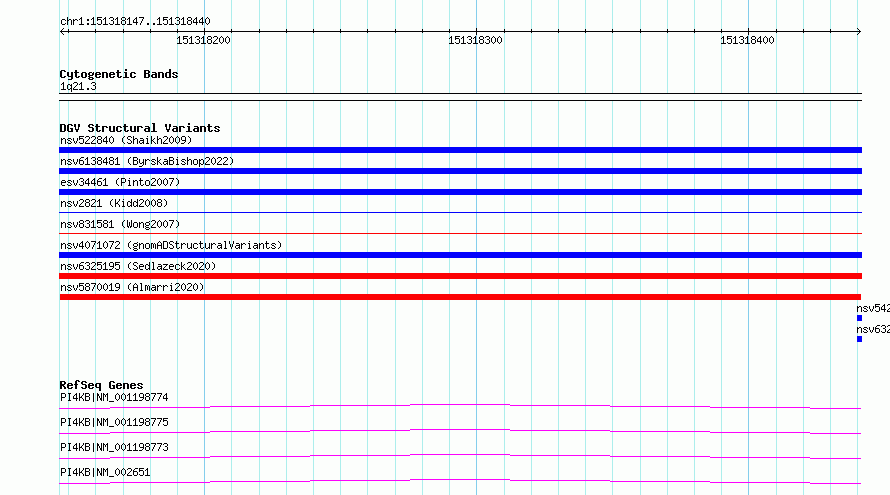Click the PI4KB|NM_002651 transcript label

[x=105, y=472]
